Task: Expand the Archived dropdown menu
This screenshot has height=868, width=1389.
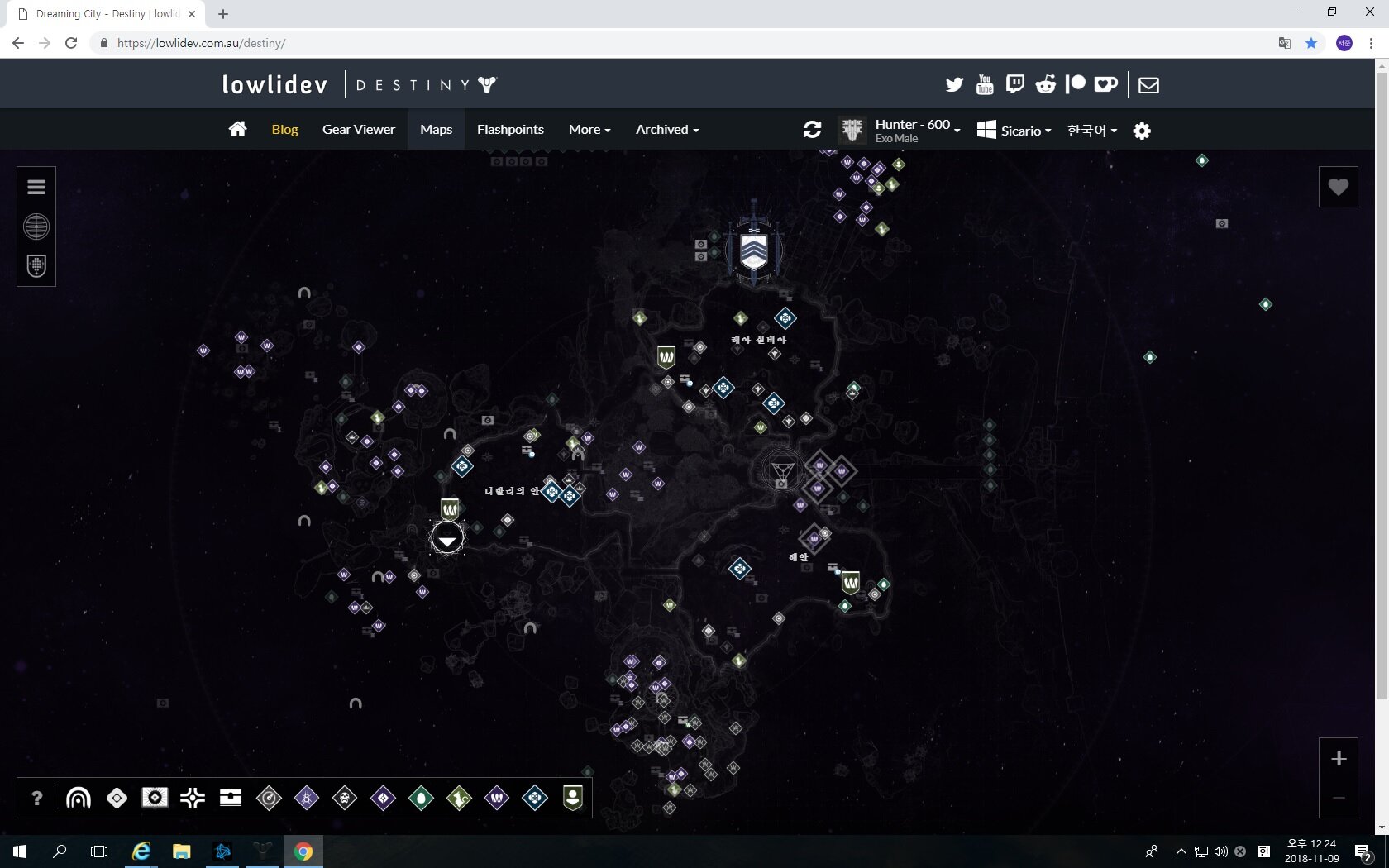Action: (667, 130)
